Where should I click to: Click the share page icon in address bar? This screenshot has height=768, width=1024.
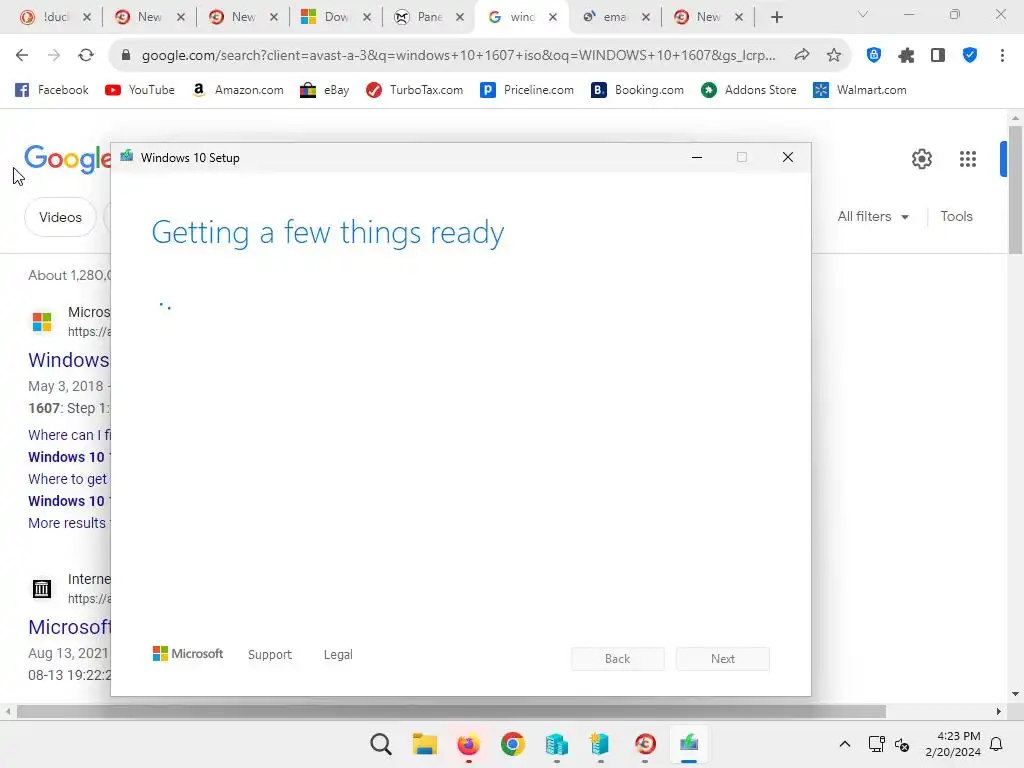pos(802,56)
